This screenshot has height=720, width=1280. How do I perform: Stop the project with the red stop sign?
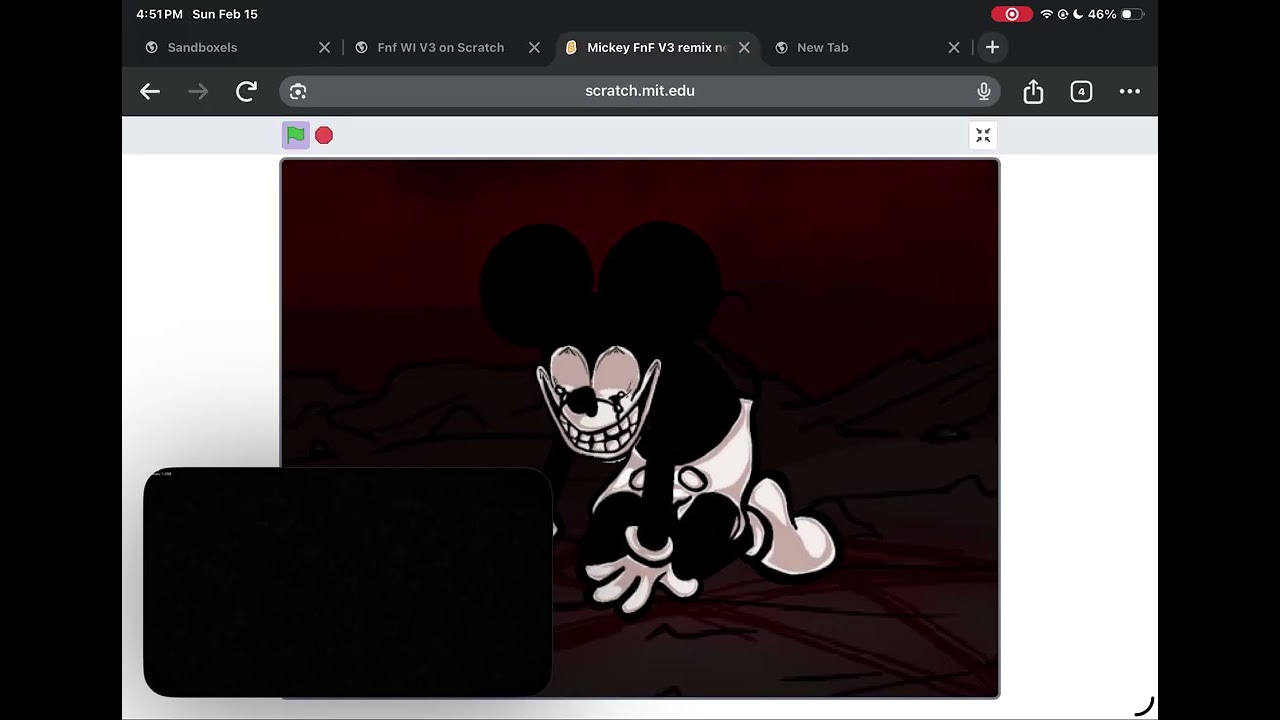[324, 135]
